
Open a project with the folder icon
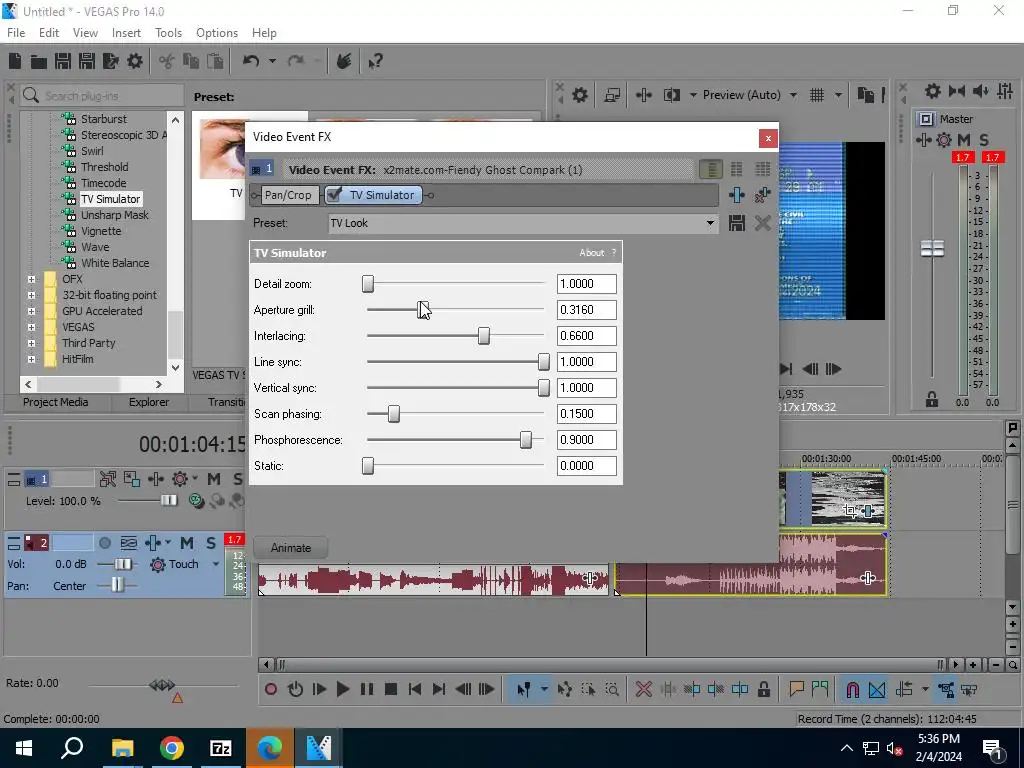(x=39, y=61)
